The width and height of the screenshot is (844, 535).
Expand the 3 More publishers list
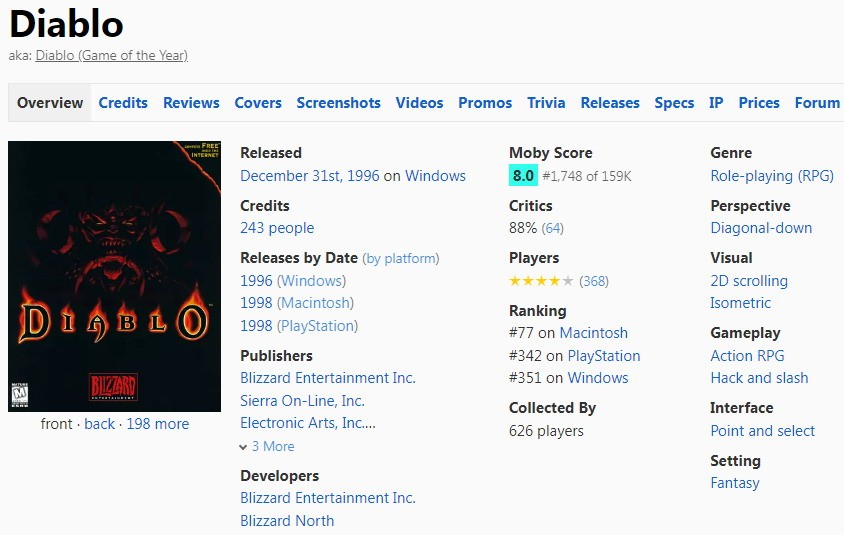267,446
